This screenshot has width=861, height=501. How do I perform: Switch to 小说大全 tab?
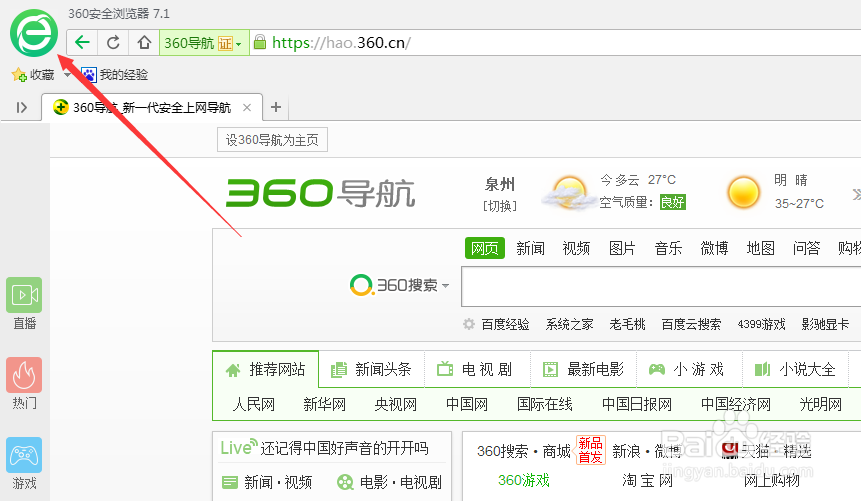pyautogui.click(x=795, y=369)
